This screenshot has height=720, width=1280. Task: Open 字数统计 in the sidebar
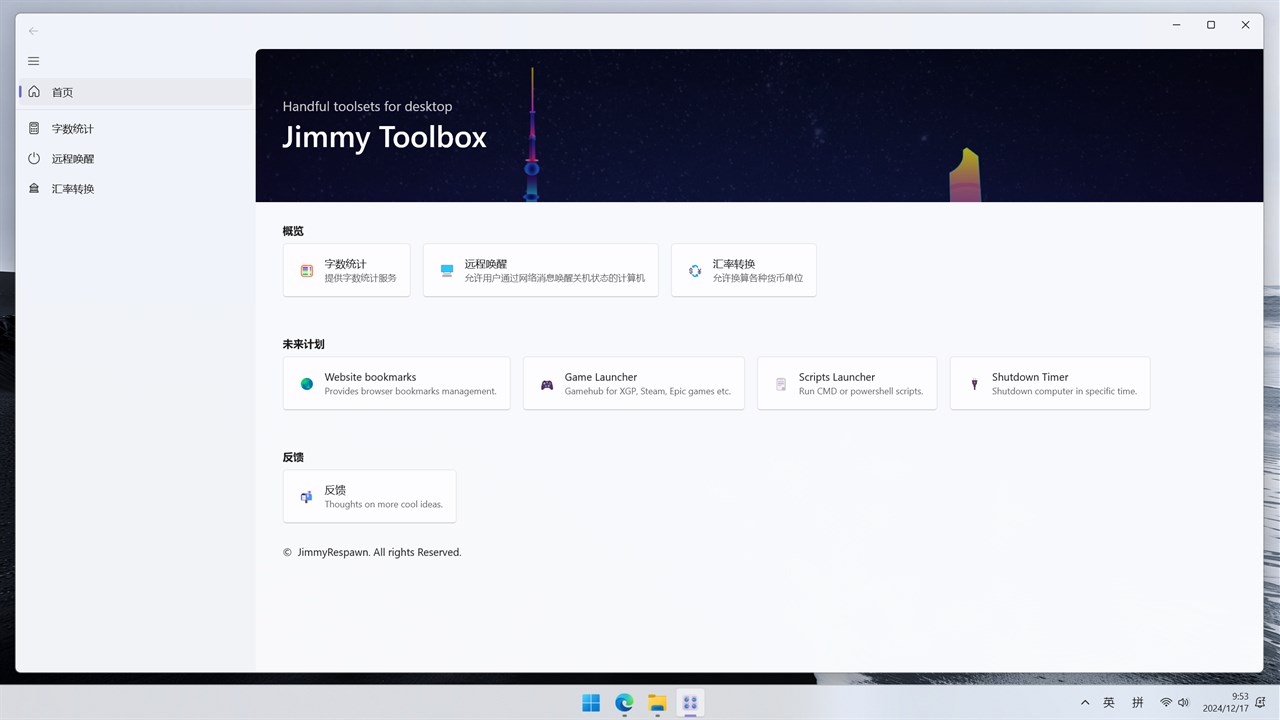coord(137,129)
